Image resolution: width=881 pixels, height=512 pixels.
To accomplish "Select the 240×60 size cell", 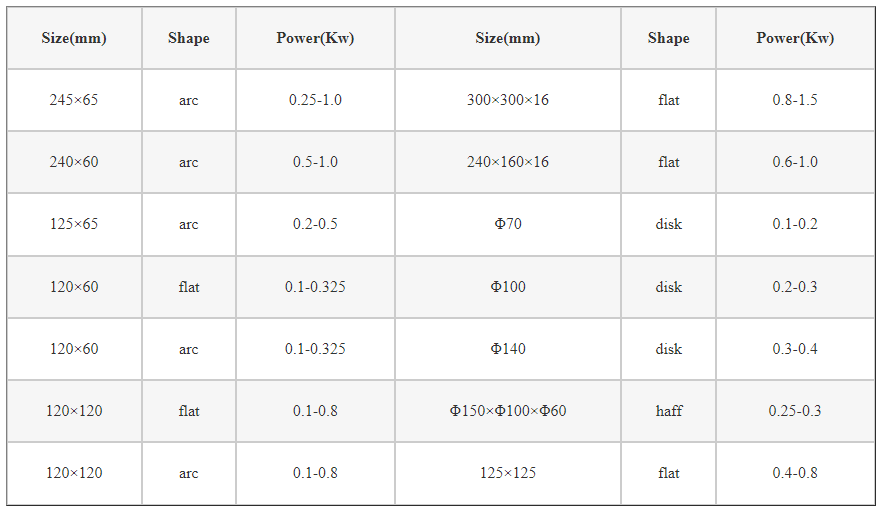I will click(x=74, y=162).
